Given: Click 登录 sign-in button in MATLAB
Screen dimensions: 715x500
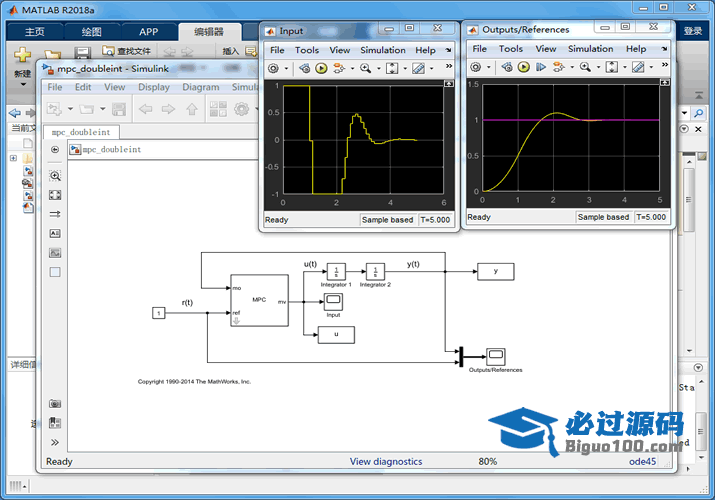Looking at the screenshot, I should 693,31.
